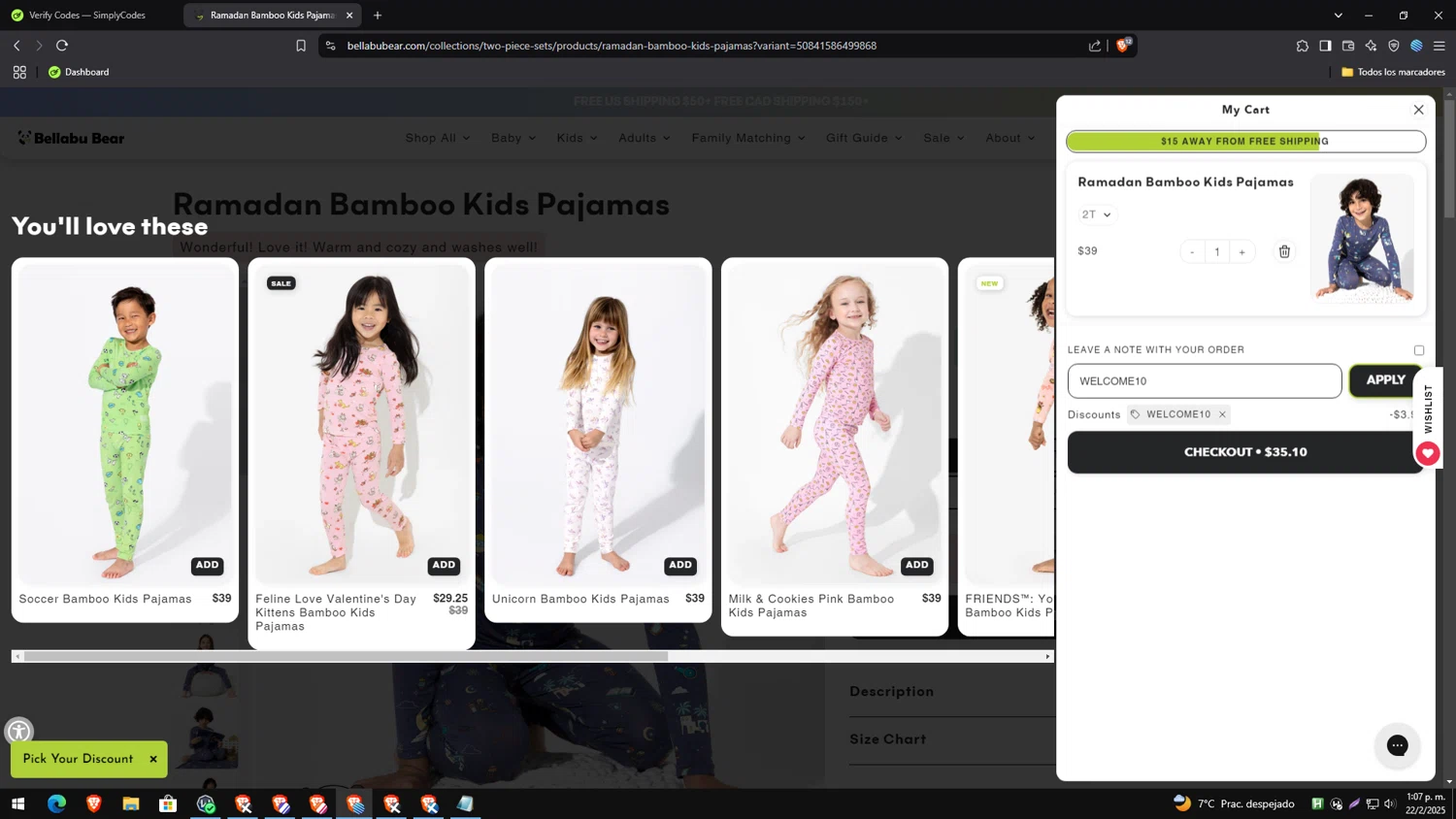1456x819 pixels.
Task: Dismiss the Pick Your Discount popup
Action: pyautogui.click(x=153, y=759)
